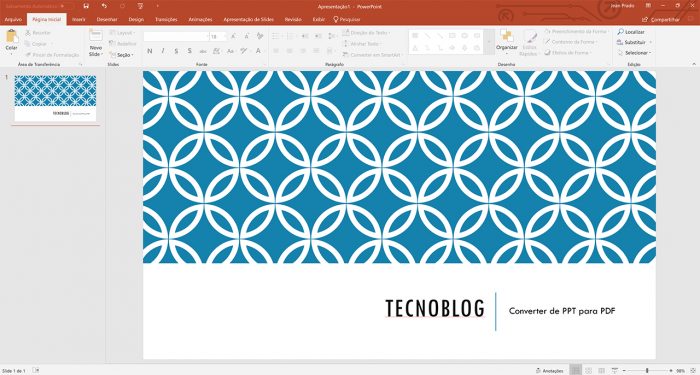
Task: Click the Redo icon in quick access toolbar
Action: point(122,6)
